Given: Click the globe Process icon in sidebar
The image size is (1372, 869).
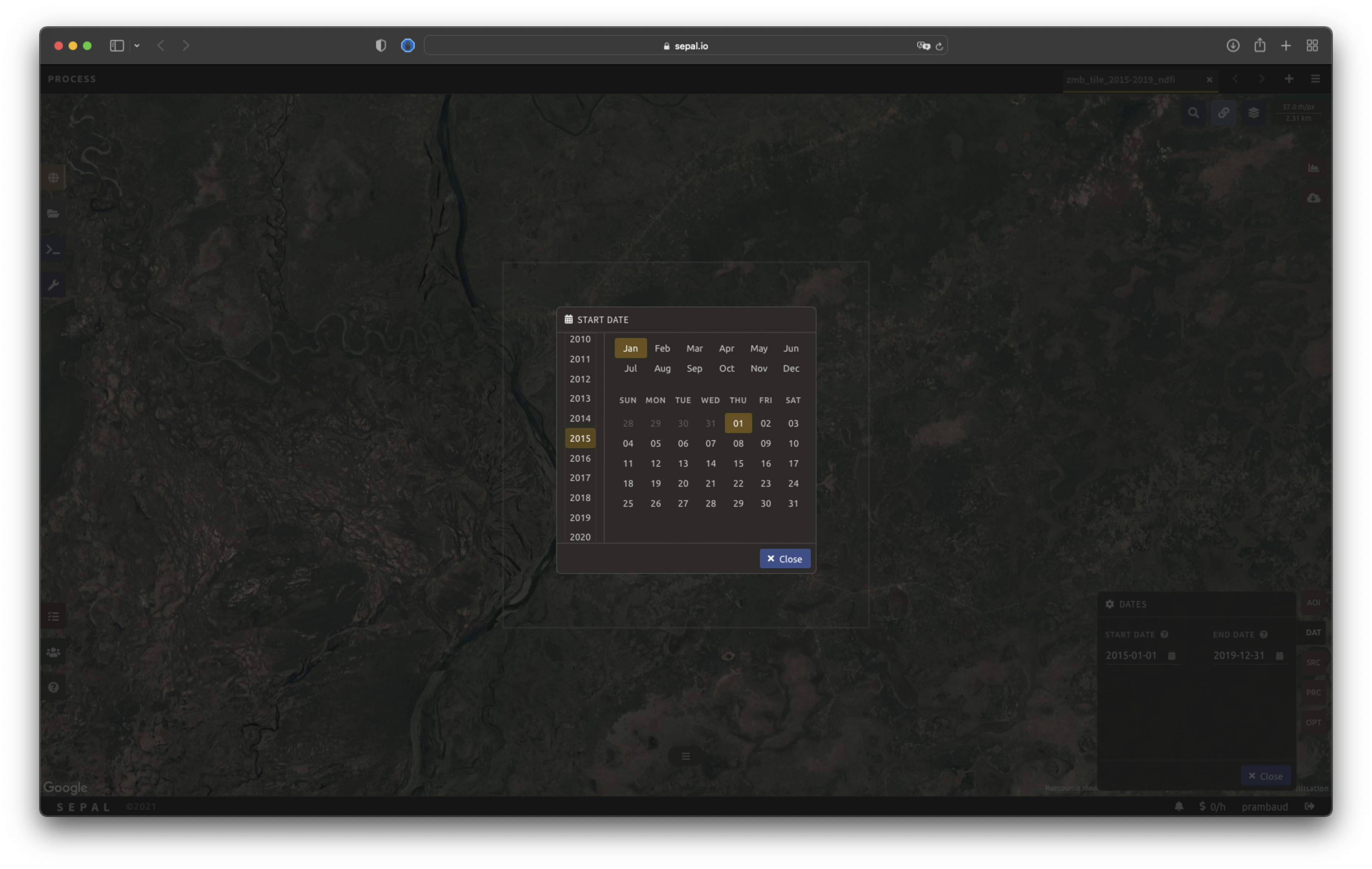Looking at the screenshot, I should pyautogui.click(x=54, y=178).
